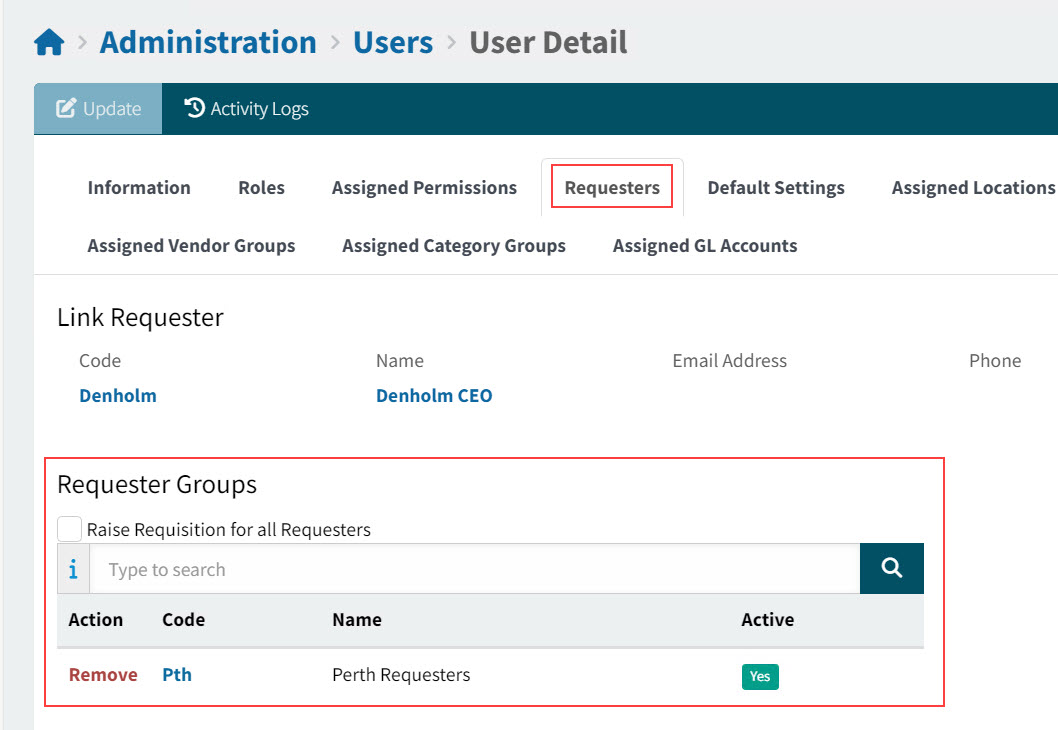Click the Denholm CEO requester name link

point(434,395)
